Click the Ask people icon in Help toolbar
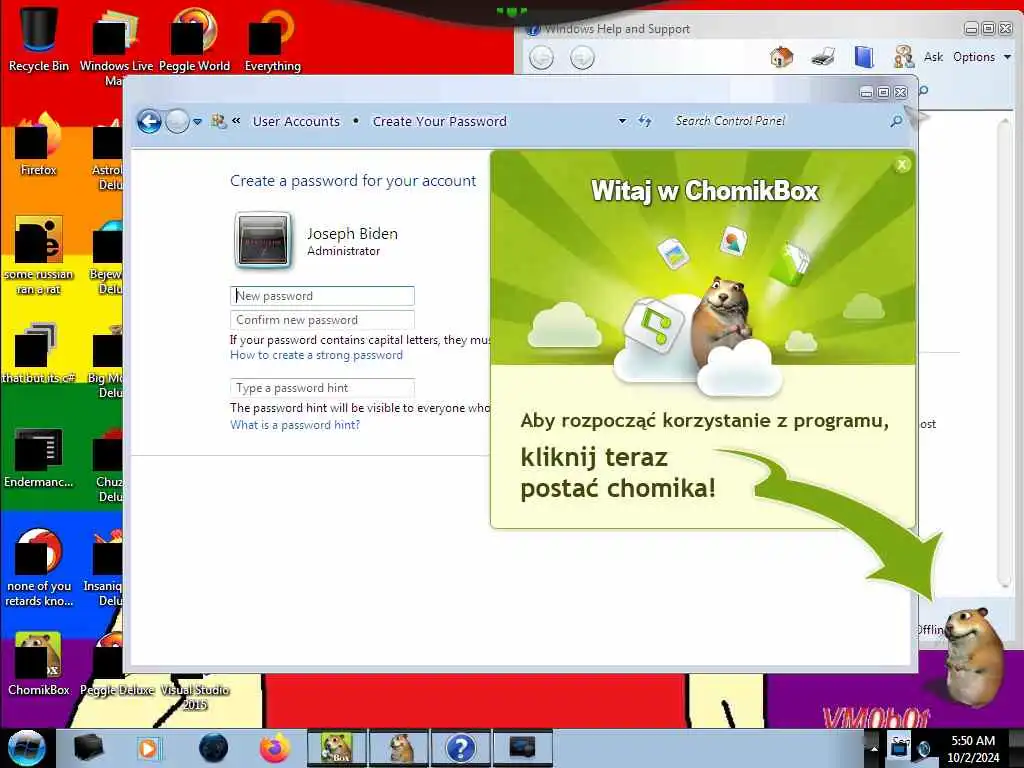 tap(904, 57)
